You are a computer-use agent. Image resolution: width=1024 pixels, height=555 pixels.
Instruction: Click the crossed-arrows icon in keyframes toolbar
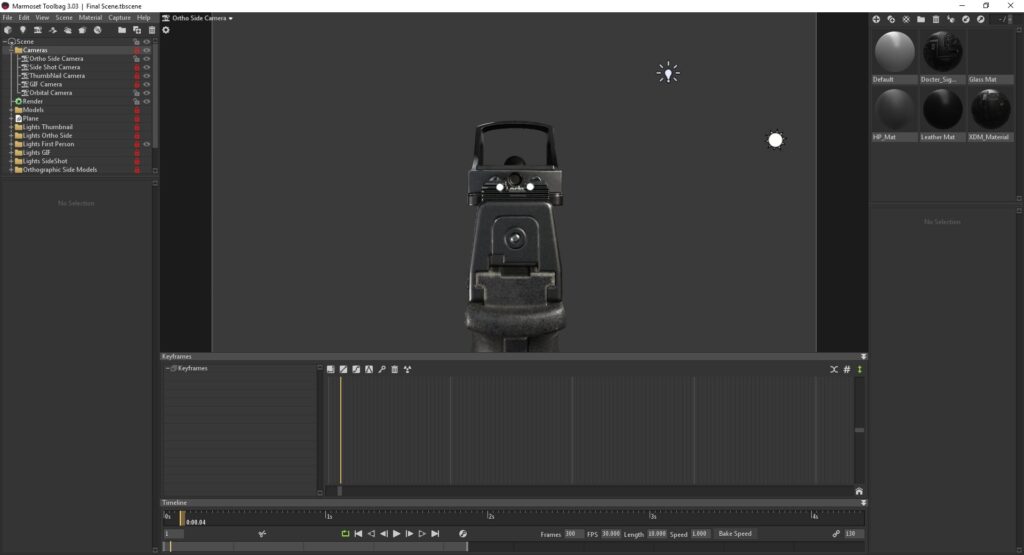pos(834,370)
